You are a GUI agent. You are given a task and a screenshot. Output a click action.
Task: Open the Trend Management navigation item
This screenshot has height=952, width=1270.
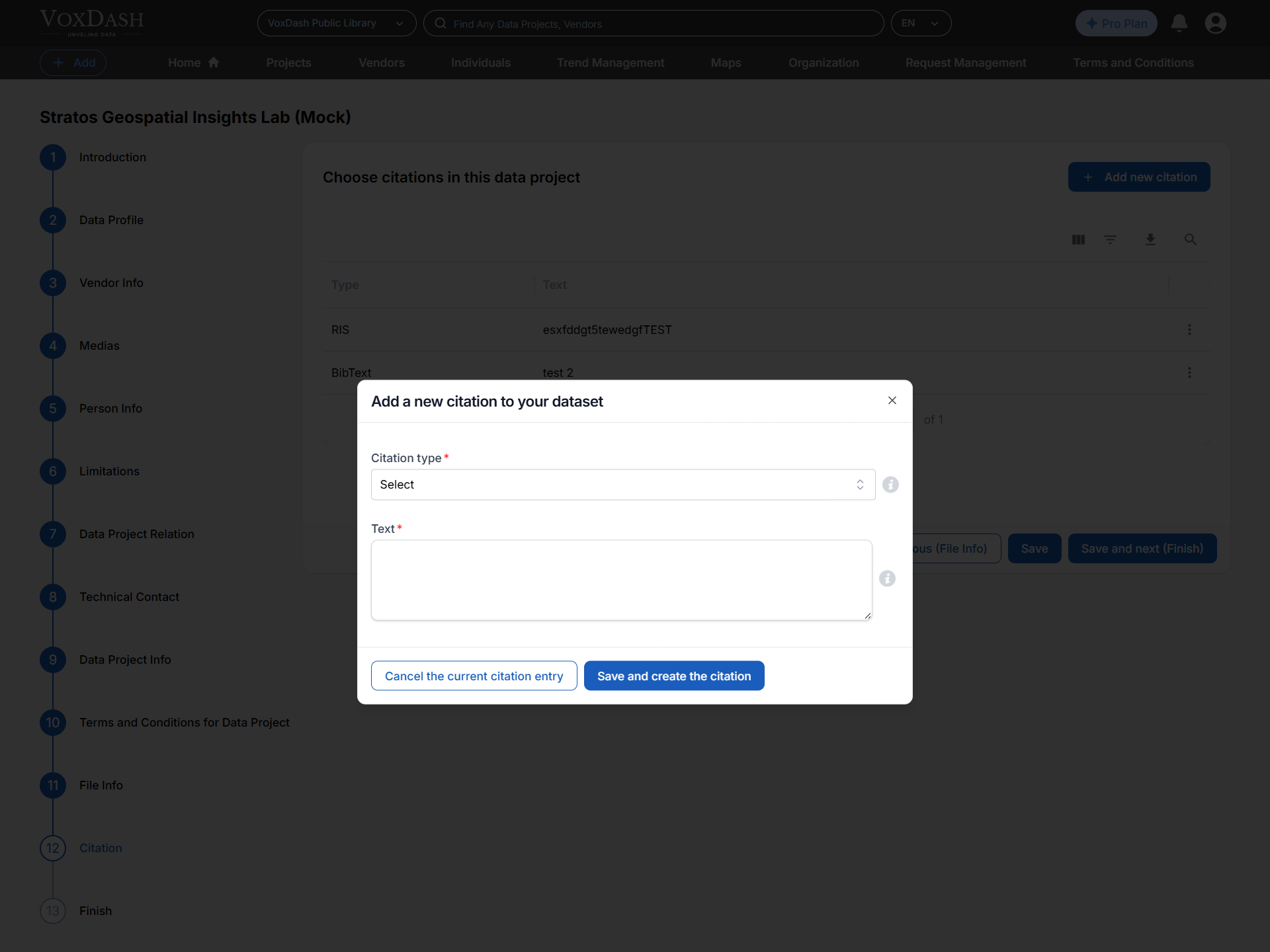coord(610,63)
